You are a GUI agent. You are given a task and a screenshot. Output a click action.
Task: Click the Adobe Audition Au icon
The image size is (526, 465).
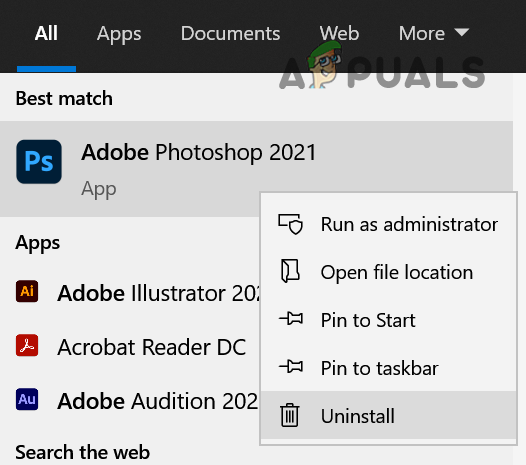pos(27,399)
